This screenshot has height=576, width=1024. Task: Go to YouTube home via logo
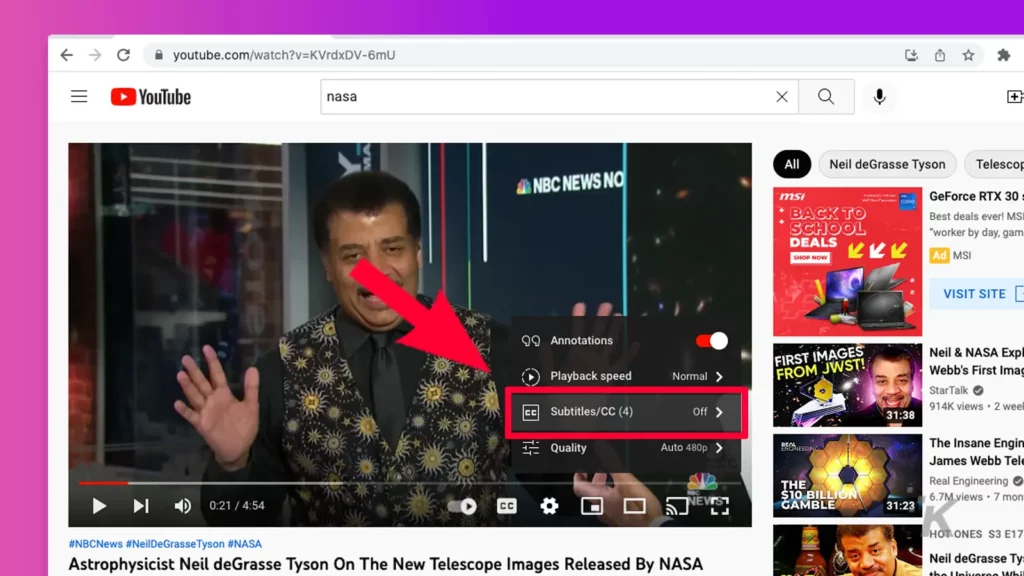pyautogui.click(x=151, y=97)
